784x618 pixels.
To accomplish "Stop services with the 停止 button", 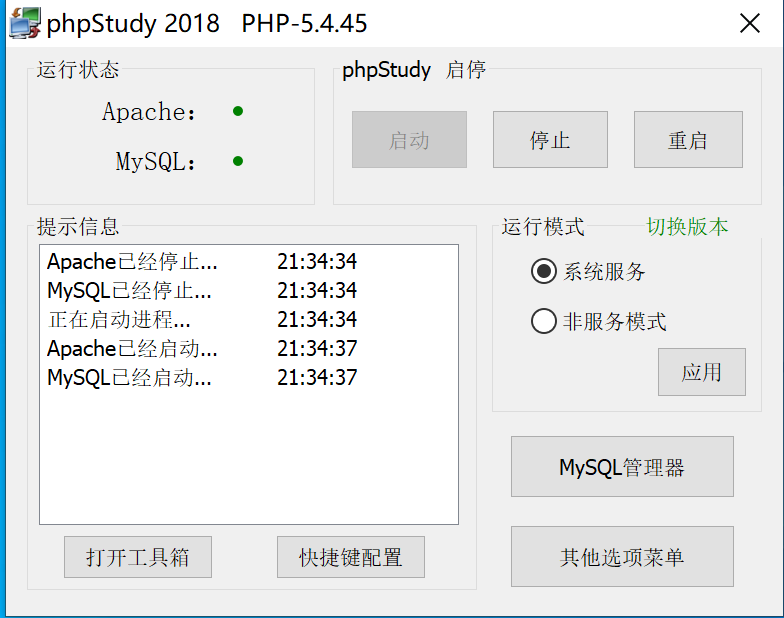I will (550, 140).
